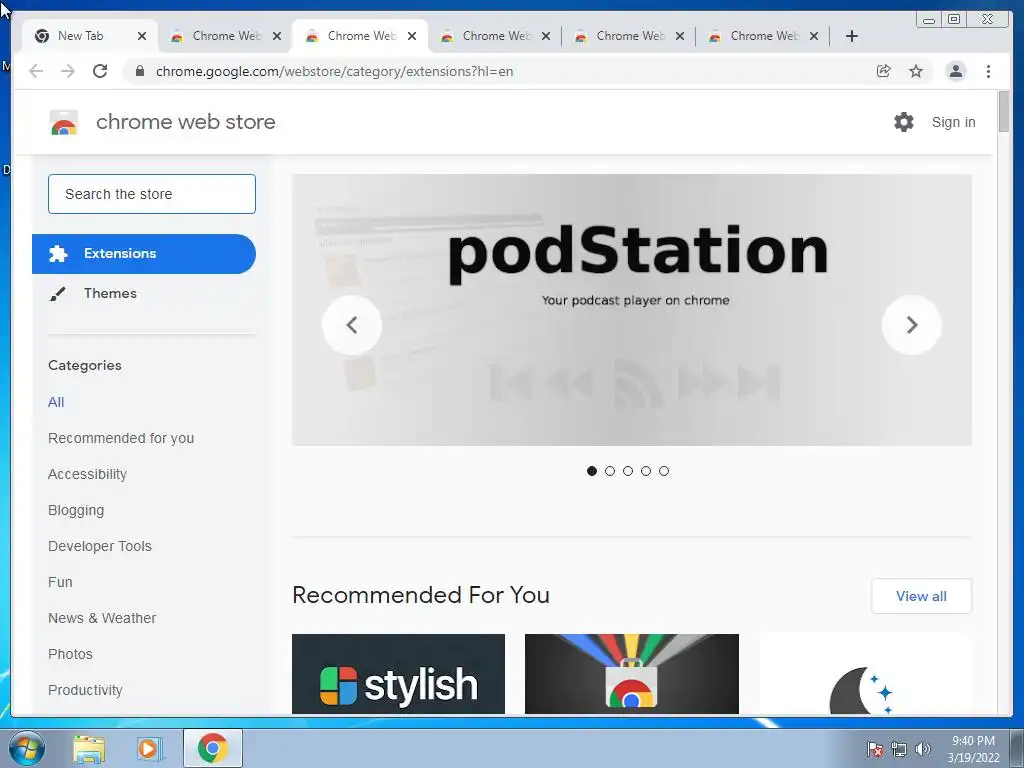This screenshot has height=768, width=1024.
Task: Open Blogging category
Action: [76, 510]
